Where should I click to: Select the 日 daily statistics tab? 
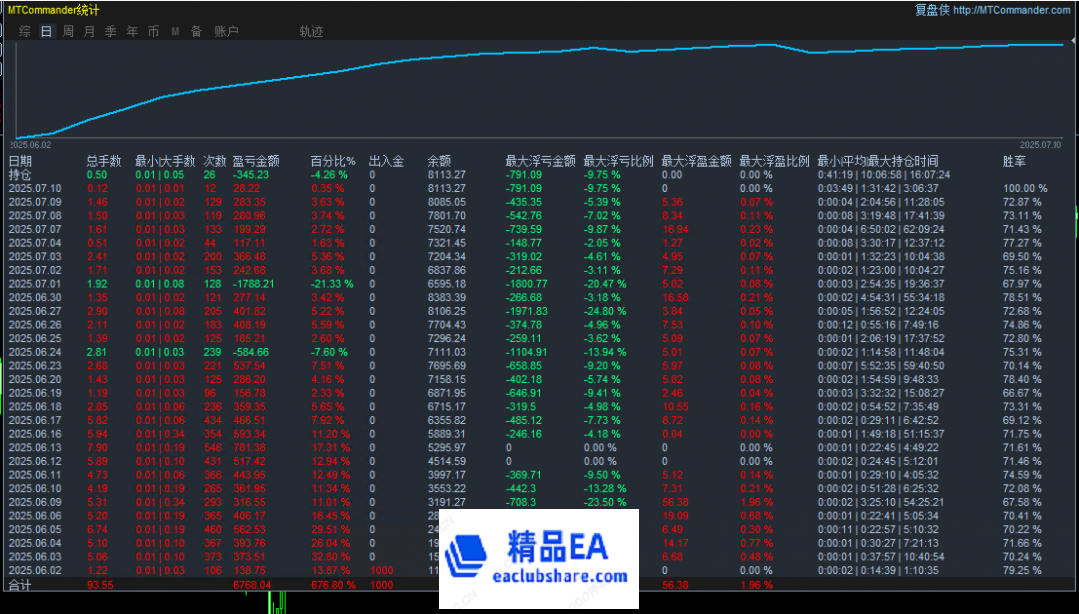(46, 32)
